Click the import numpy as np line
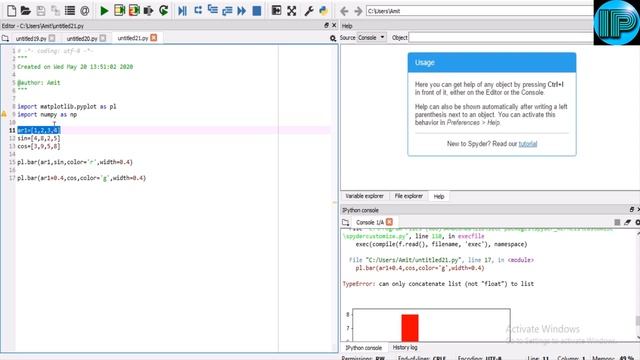640x360 pixels. point(47,115)
